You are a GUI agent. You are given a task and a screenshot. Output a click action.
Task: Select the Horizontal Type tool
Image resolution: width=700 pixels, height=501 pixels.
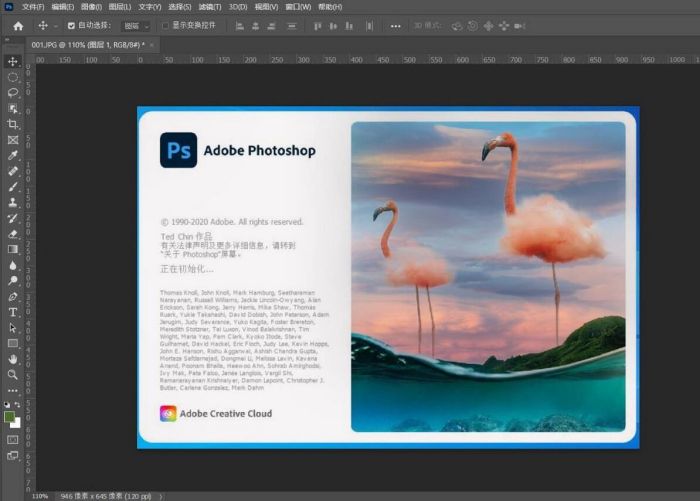[x=13, y=312]
